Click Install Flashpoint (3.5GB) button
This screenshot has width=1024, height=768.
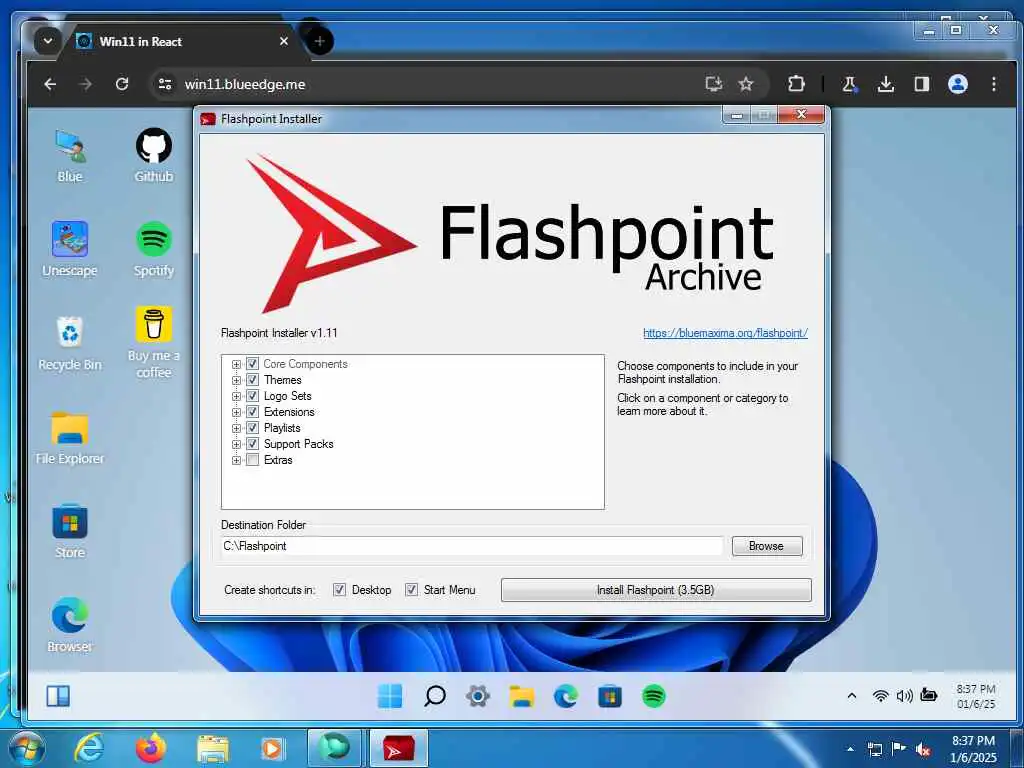(656, 590)
